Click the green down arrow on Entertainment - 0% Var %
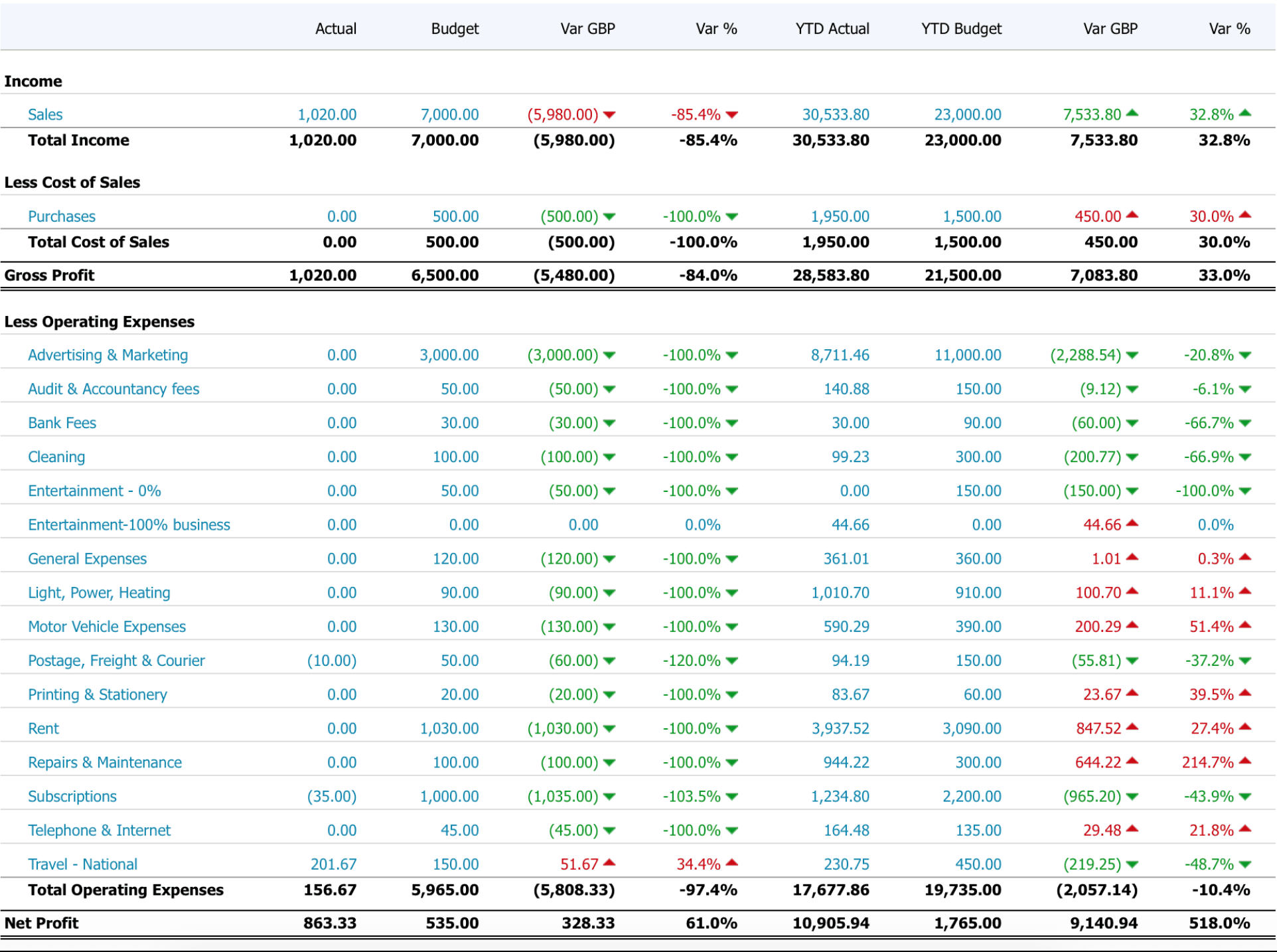Image resolution: width=1277 pixels, height=952 pixels. 731,491
